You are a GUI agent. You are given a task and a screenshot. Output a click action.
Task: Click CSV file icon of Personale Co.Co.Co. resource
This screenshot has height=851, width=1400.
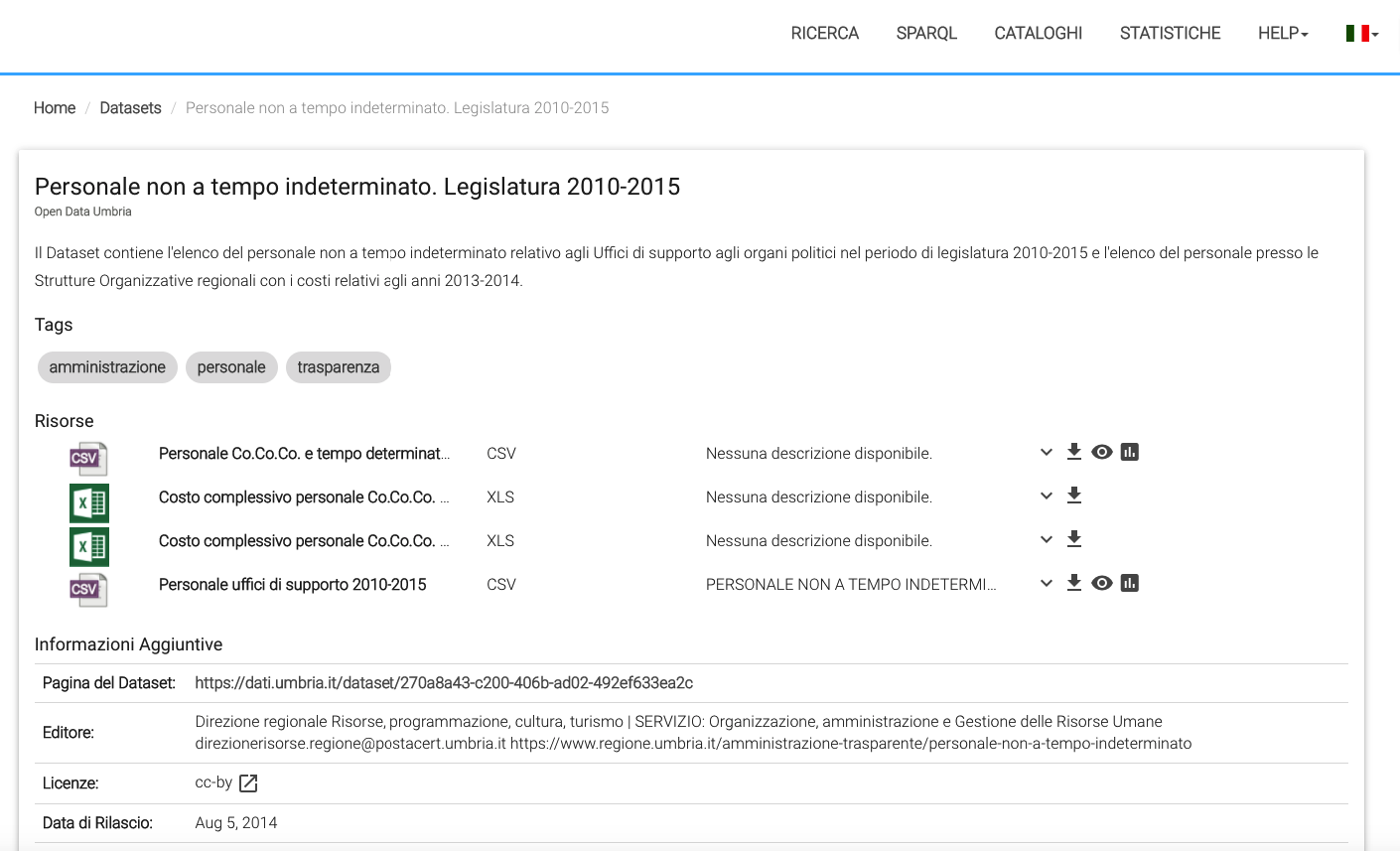88,459
